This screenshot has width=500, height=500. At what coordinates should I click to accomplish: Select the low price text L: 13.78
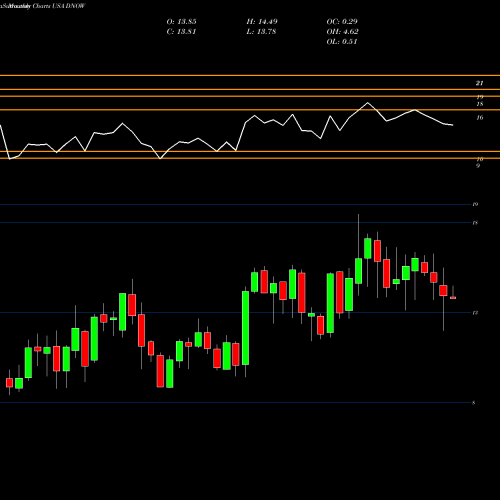point(261,32)
